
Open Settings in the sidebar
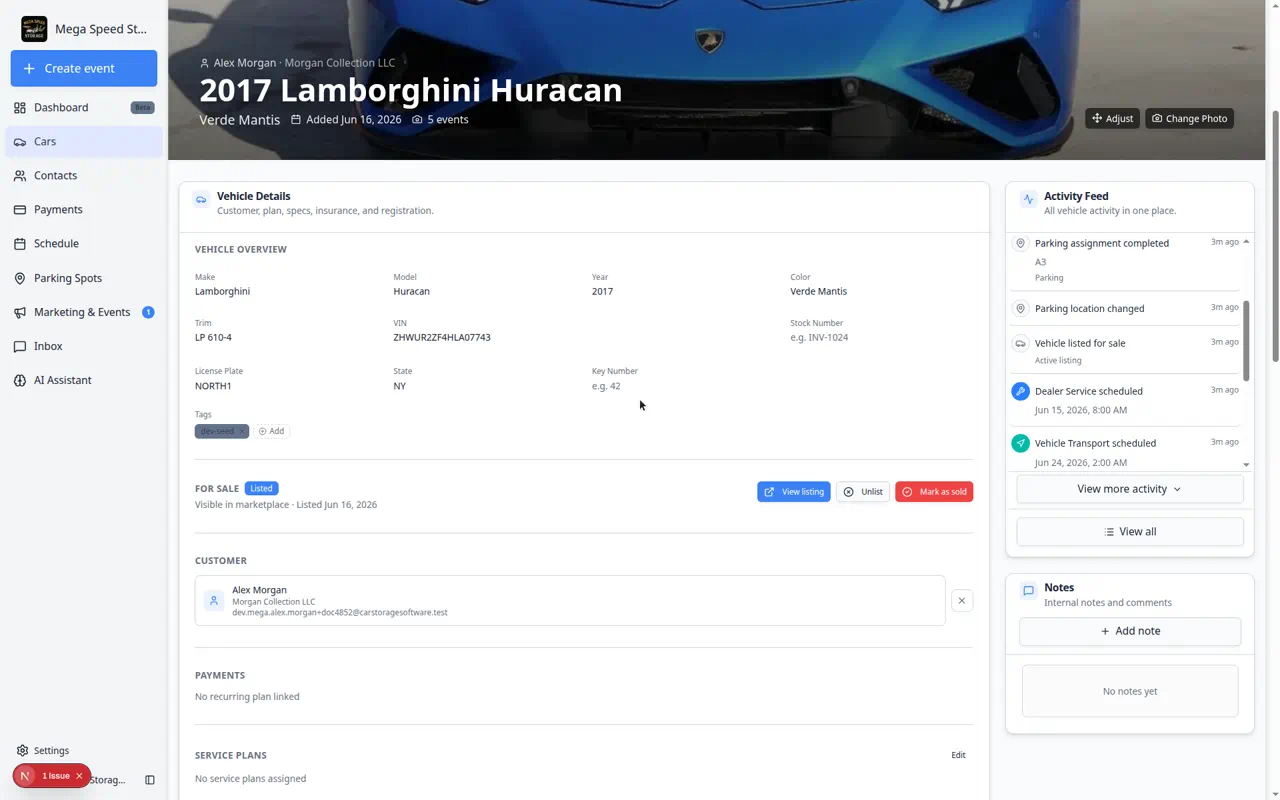[43, 750]
